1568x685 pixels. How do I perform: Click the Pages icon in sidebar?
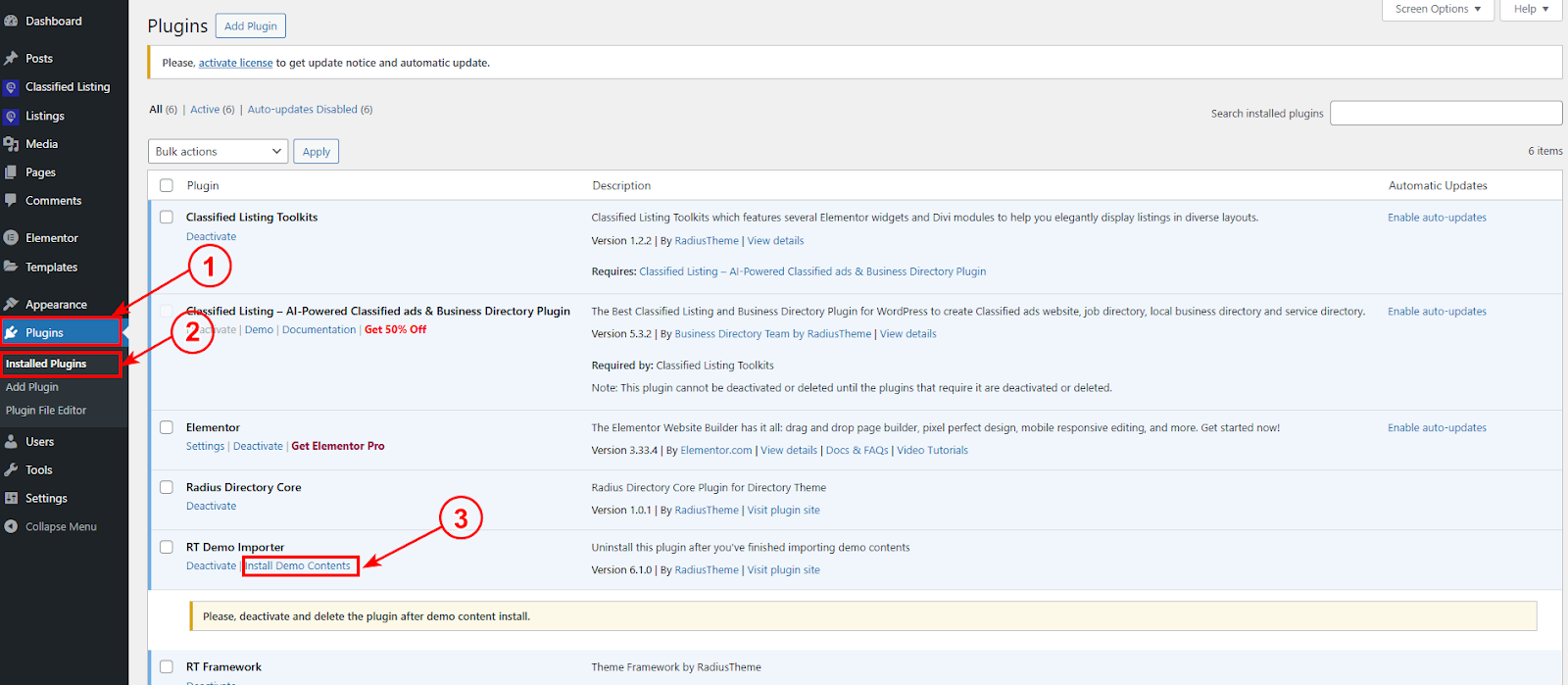coord(11,172)
